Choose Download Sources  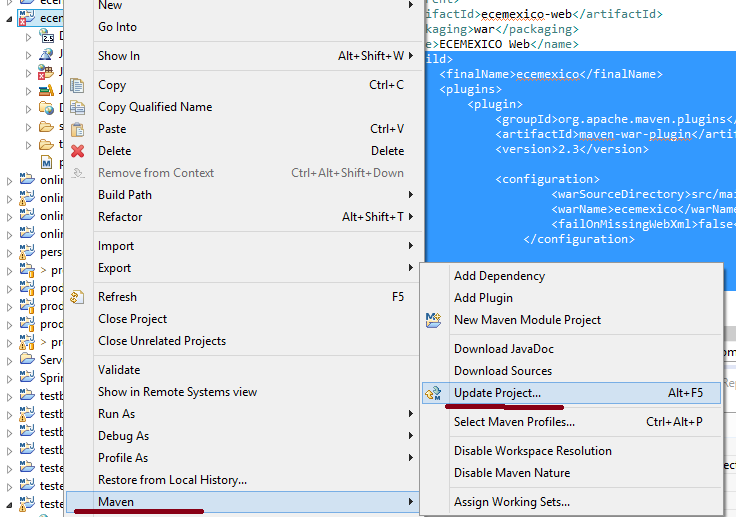click(x=503, y=371)
